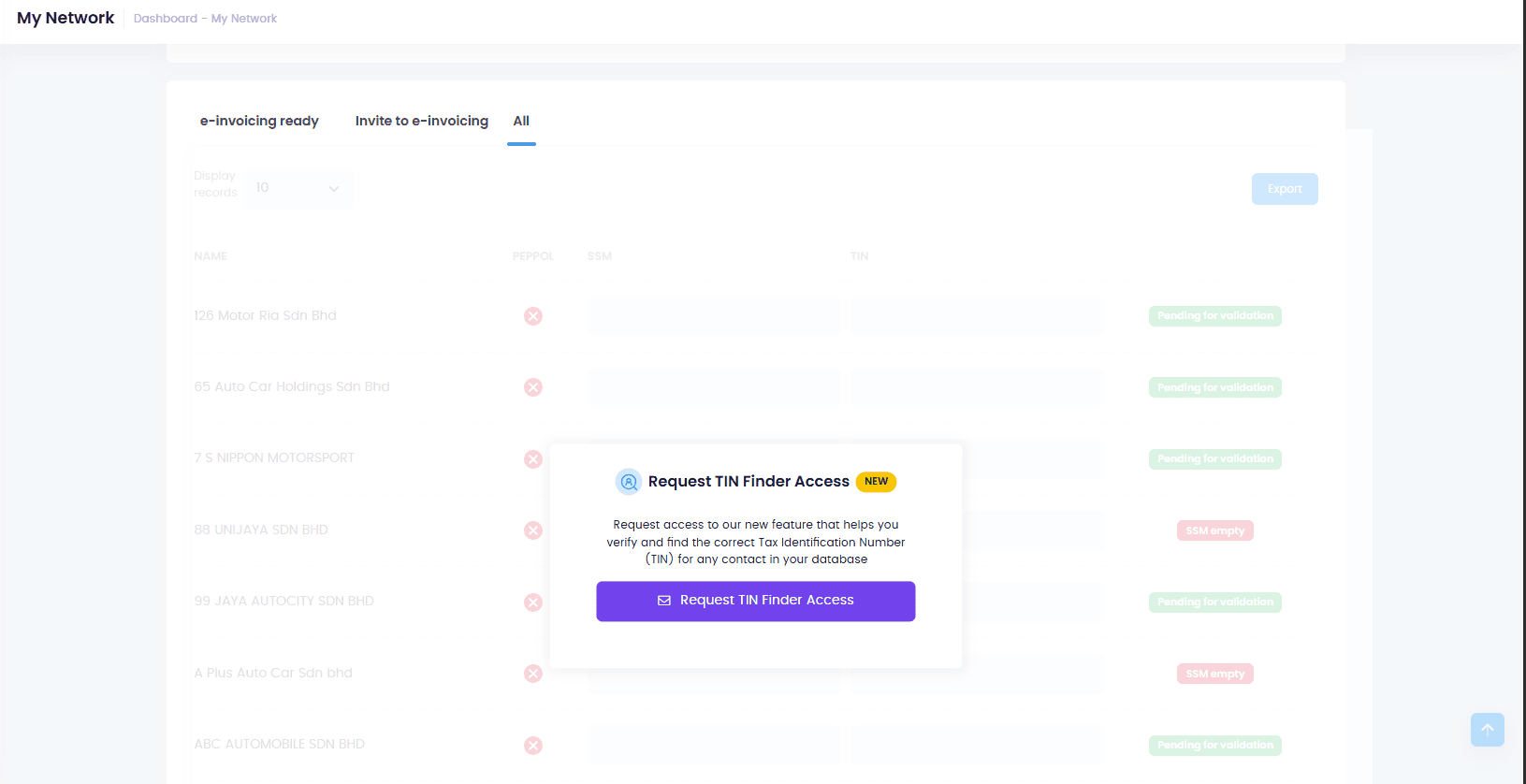Click the SSM field for 126 Motor Ria
The image size is (1526, 784).
[x=713, y=316]
